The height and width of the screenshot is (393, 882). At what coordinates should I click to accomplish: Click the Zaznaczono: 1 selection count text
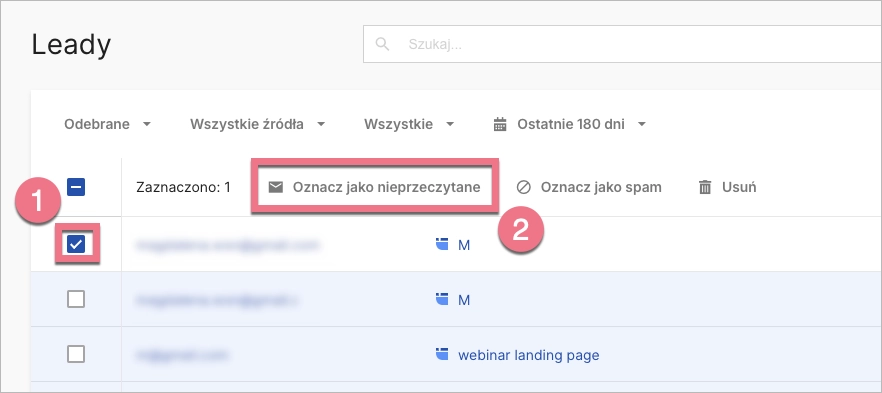(183, 187)
